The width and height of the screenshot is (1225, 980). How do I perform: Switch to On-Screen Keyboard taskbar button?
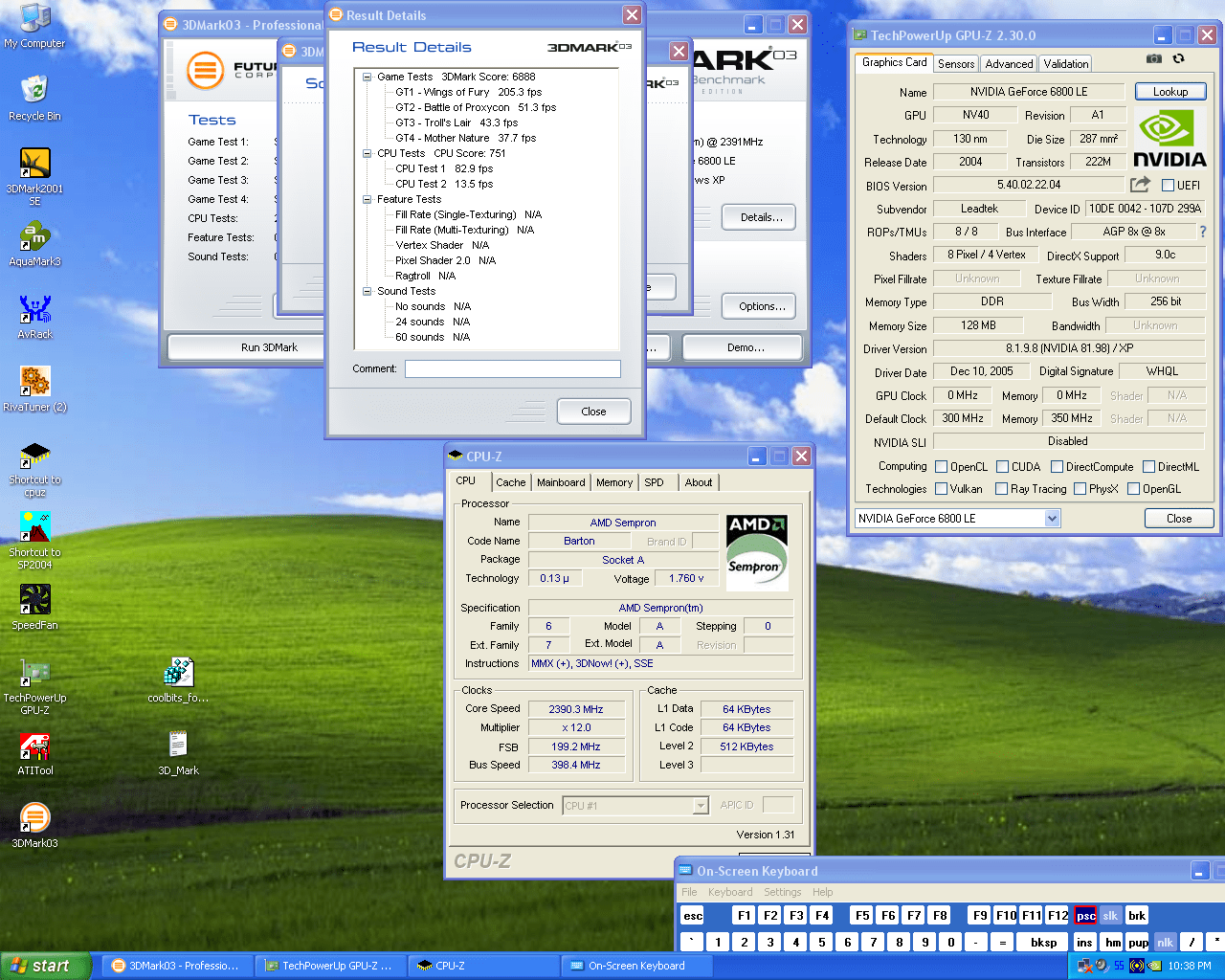(636, 966)
